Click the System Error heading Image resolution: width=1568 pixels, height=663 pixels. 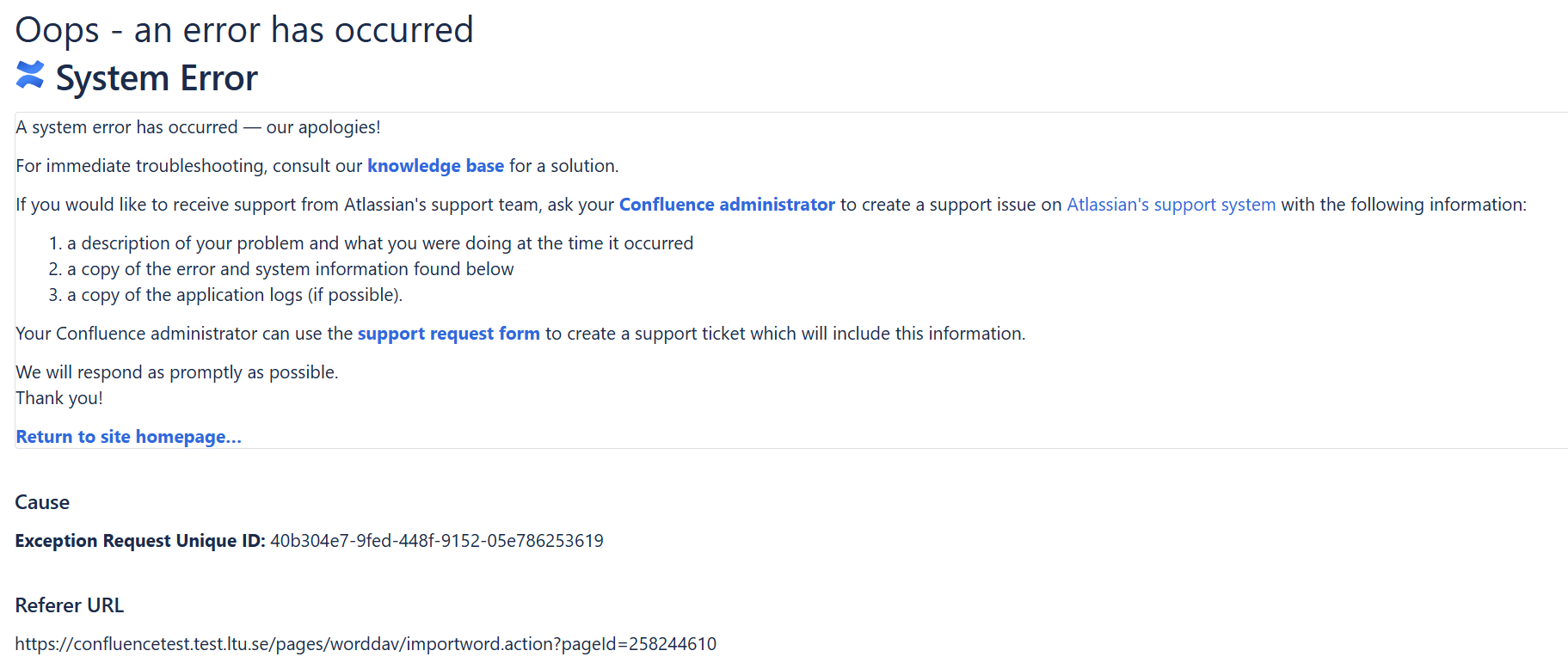coord(157,78)
